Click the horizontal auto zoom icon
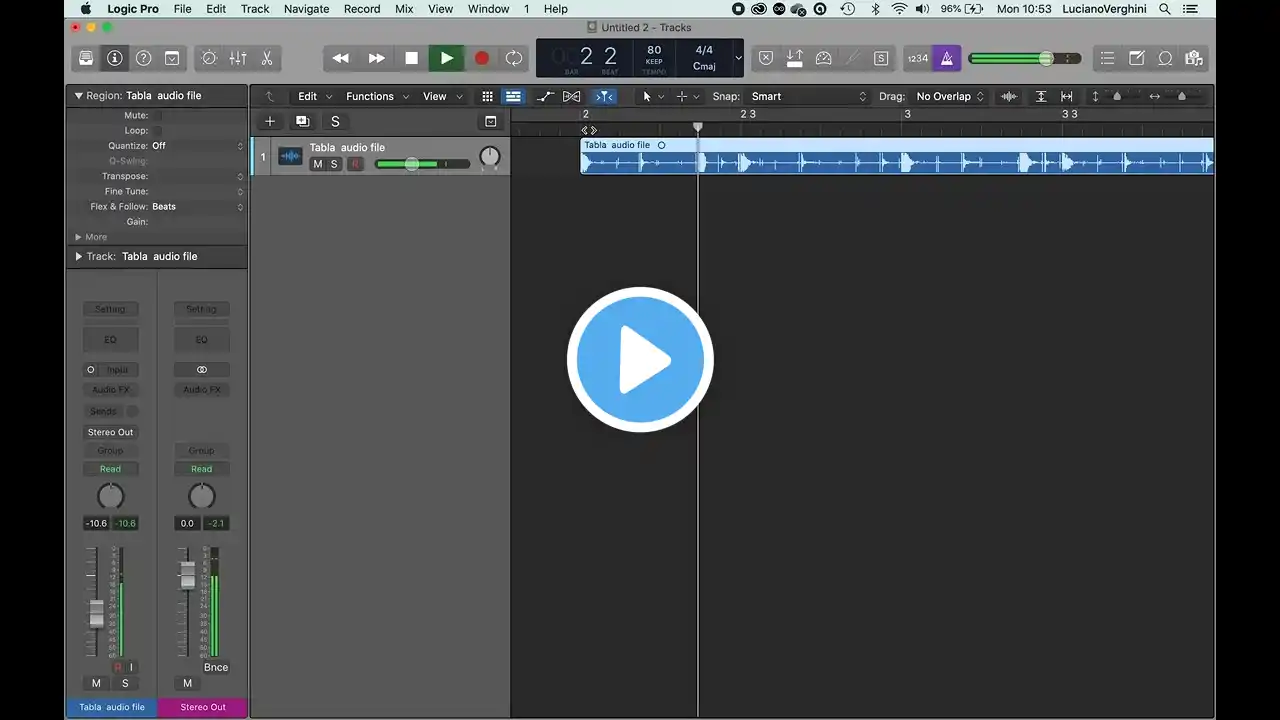Image resolution: width=1280 pixels, height=720 pixels. tap(1067, 96)
